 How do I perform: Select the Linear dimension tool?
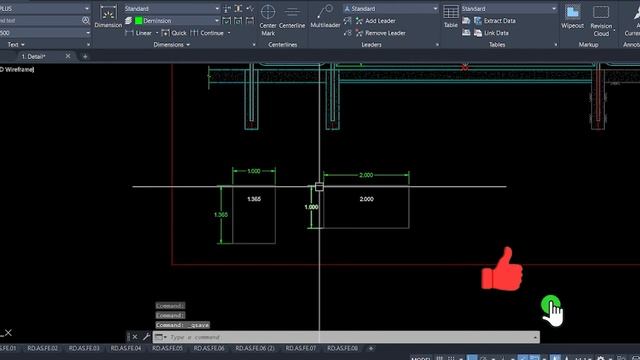coord(138,33)
